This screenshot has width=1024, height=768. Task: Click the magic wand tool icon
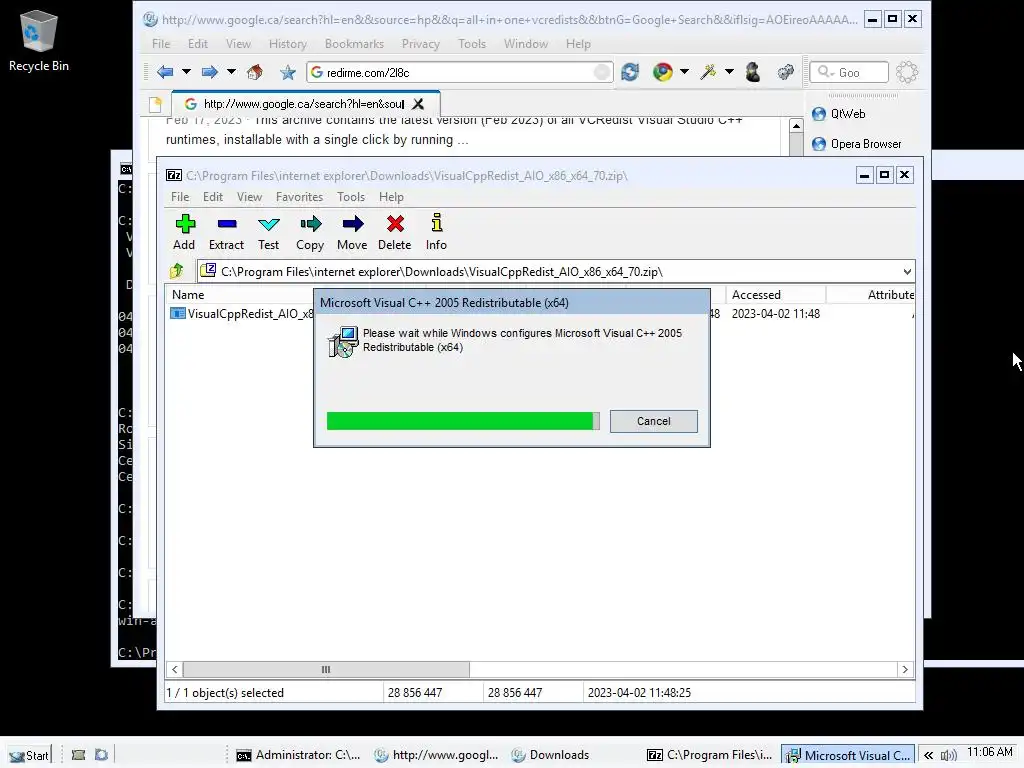point(708,72)
